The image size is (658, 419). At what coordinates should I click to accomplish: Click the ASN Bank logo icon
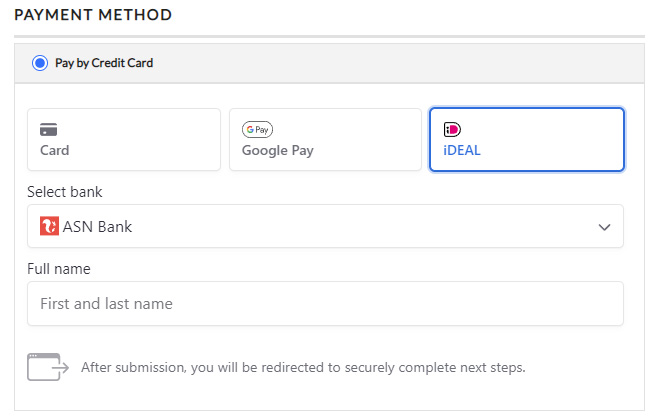click(49, 227)
